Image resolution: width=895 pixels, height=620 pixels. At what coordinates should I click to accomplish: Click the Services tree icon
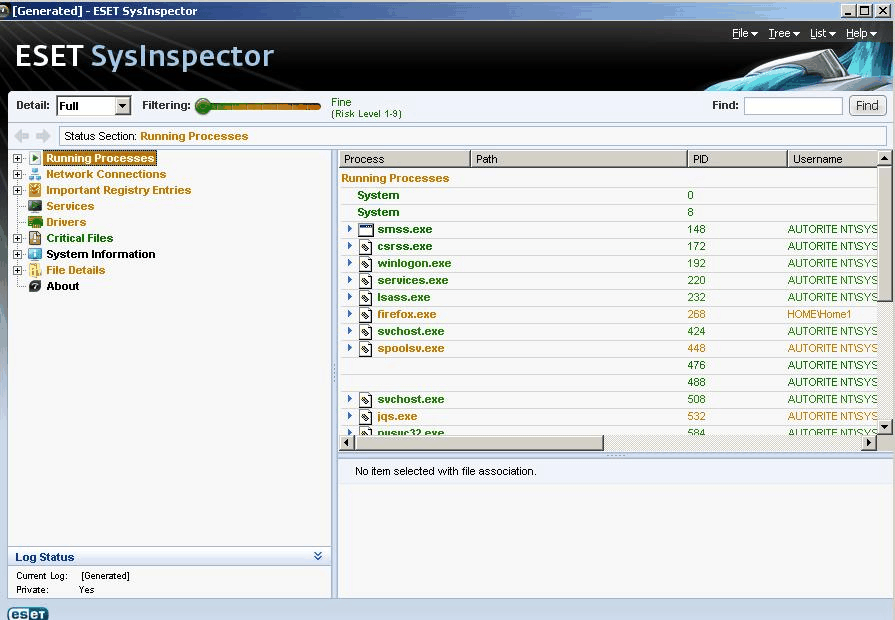[x=35, y=206]
